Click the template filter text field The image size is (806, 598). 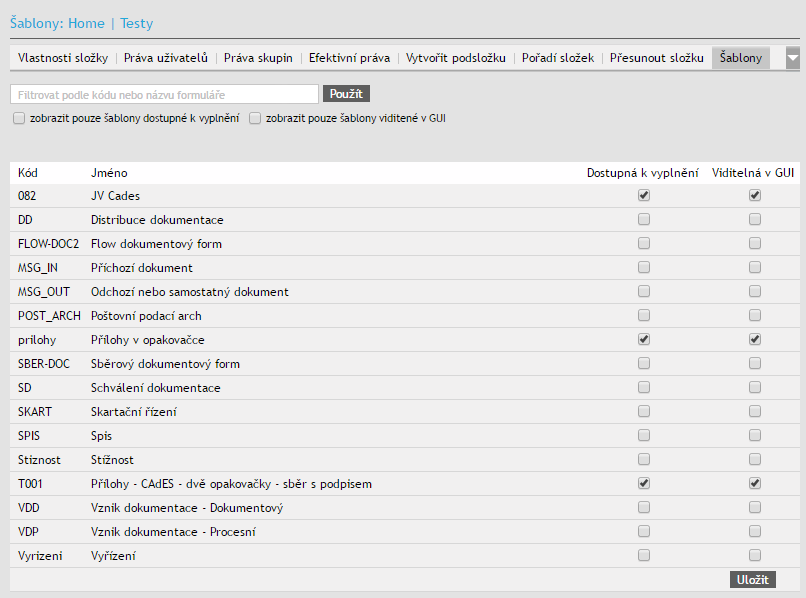tap(164, 94)
